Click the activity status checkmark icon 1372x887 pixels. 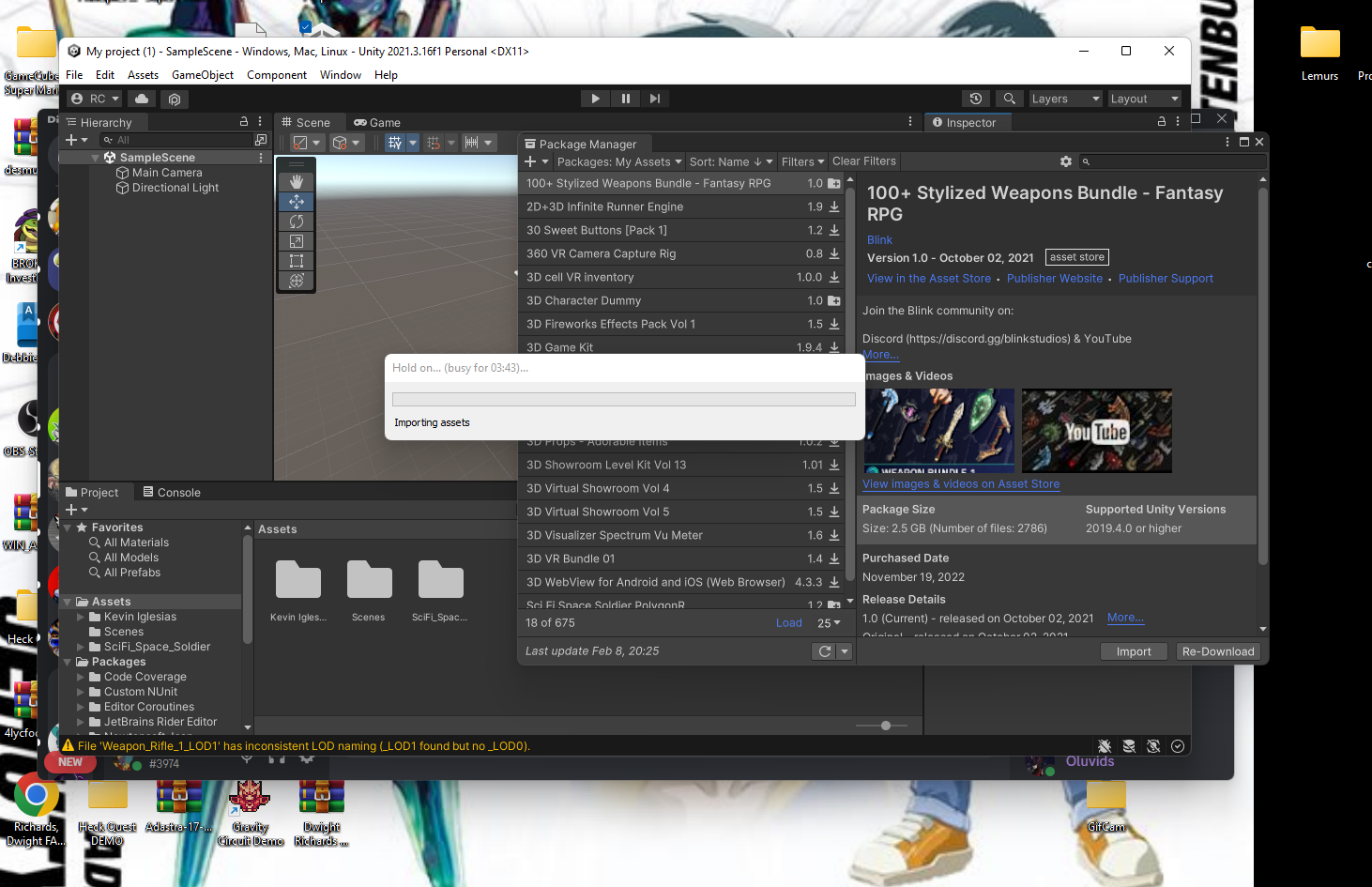click(1178, 746)
